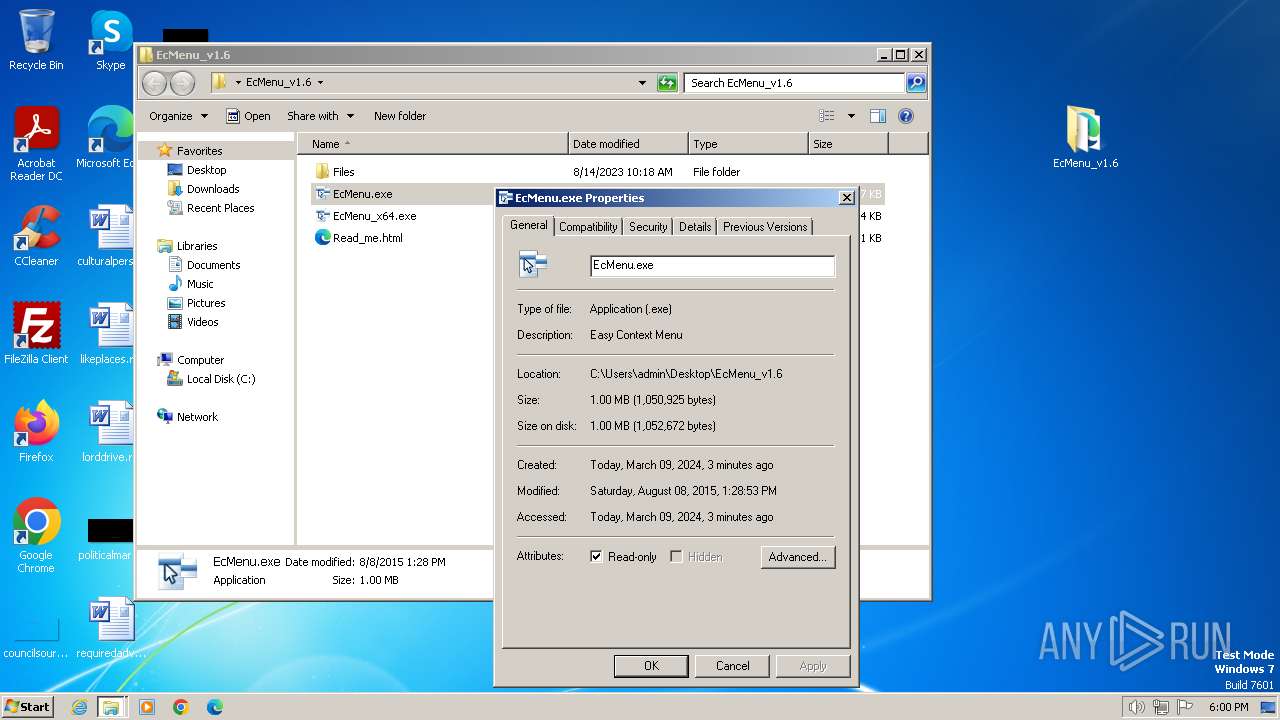Click the Explorer Forward navigation button
This screenshot has width=1280, height=720.
coord(182,83)
